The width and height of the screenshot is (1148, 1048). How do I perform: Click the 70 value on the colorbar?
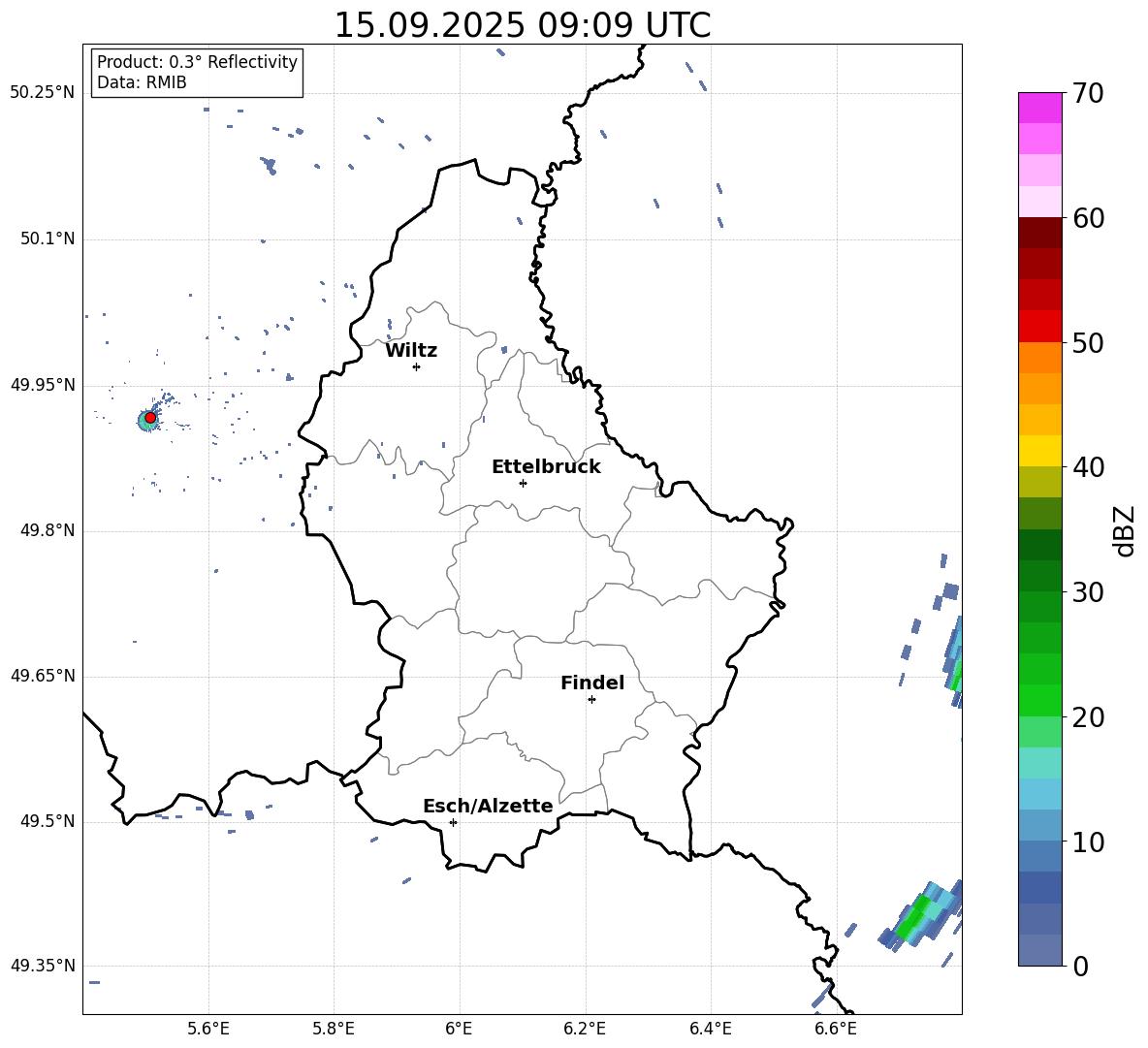(x=1088, y=93)
